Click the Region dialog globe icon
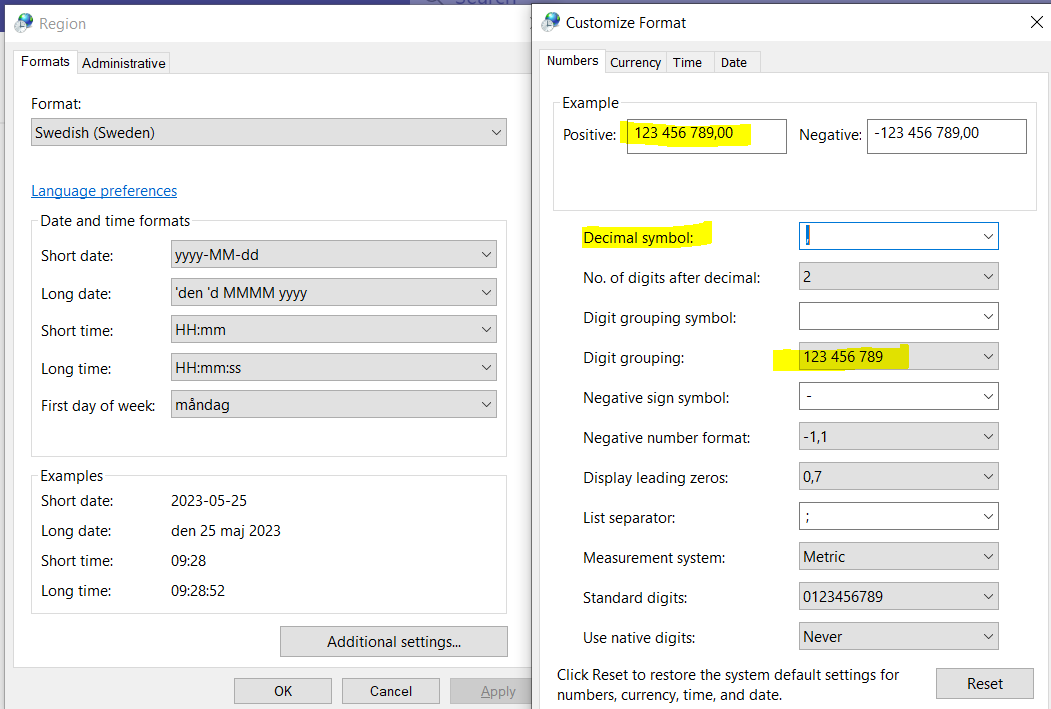The height and width of the screenshot is (709, 1051). pyautogui.click(x=22, y=22)
